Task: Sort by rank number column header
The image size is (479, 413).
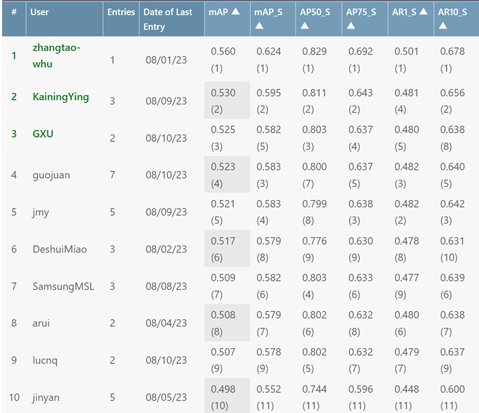Action: point(14,12)
